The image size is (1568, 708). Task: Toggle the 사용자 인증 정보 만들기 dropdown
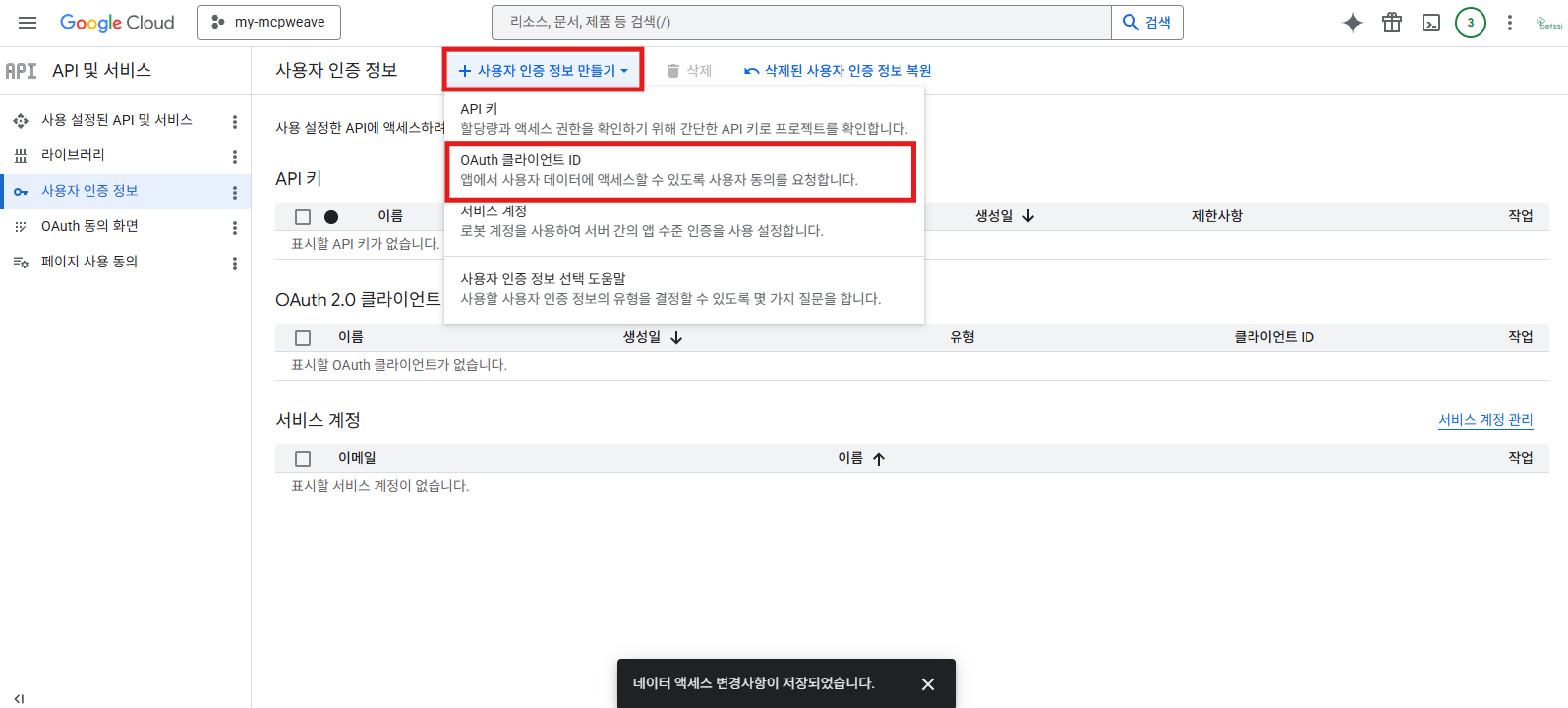[x=544, y=71]
